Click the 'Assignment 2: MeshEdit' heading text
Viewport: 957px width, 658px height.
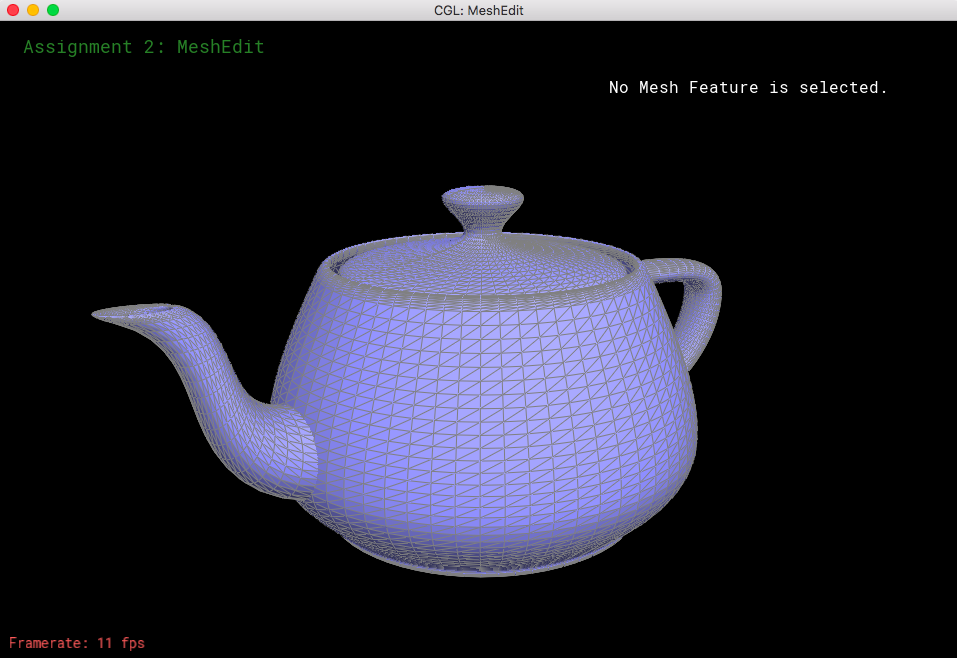click(144, 47)
